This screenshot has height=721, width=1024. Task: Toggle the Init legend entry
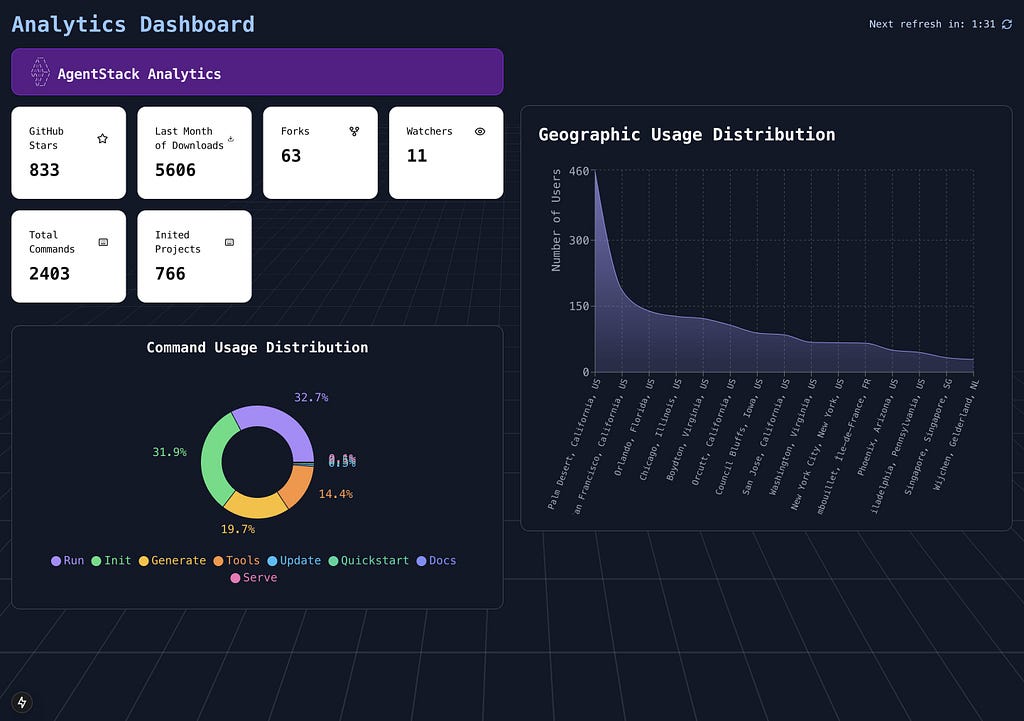(111, 560)
